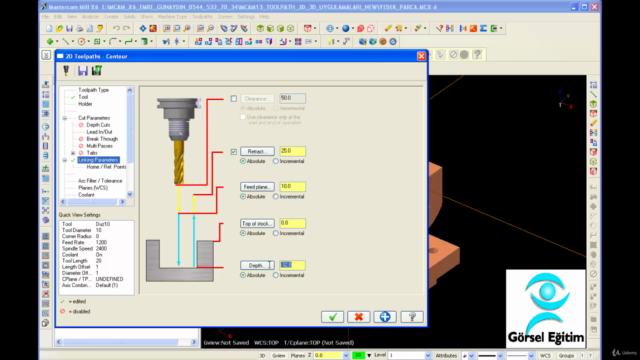Click the Undo arrow icon
This screenshot has height=360, width=640.
[116, 28]
